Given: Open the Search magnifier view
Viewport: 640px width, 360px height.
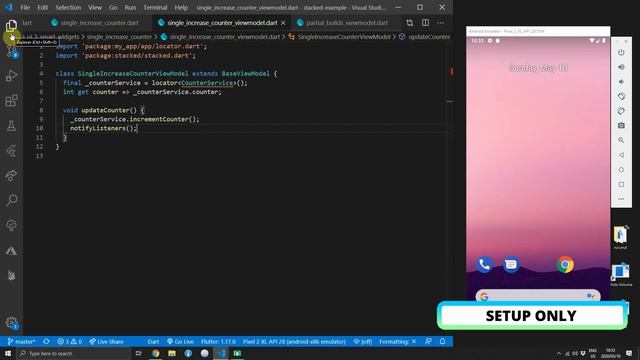Looking at the screenshot, I should [11, 200].
